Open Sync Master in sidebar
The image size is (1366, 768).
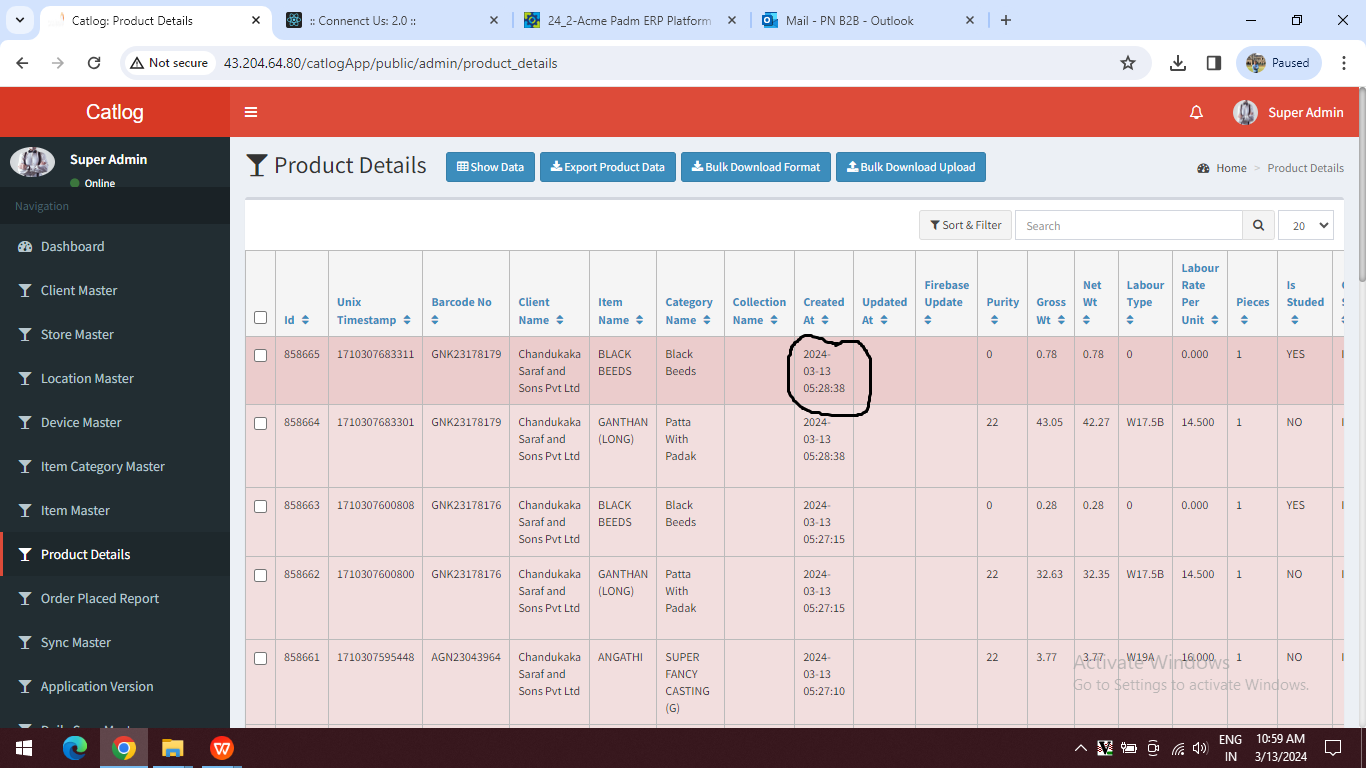pos(115,642)
